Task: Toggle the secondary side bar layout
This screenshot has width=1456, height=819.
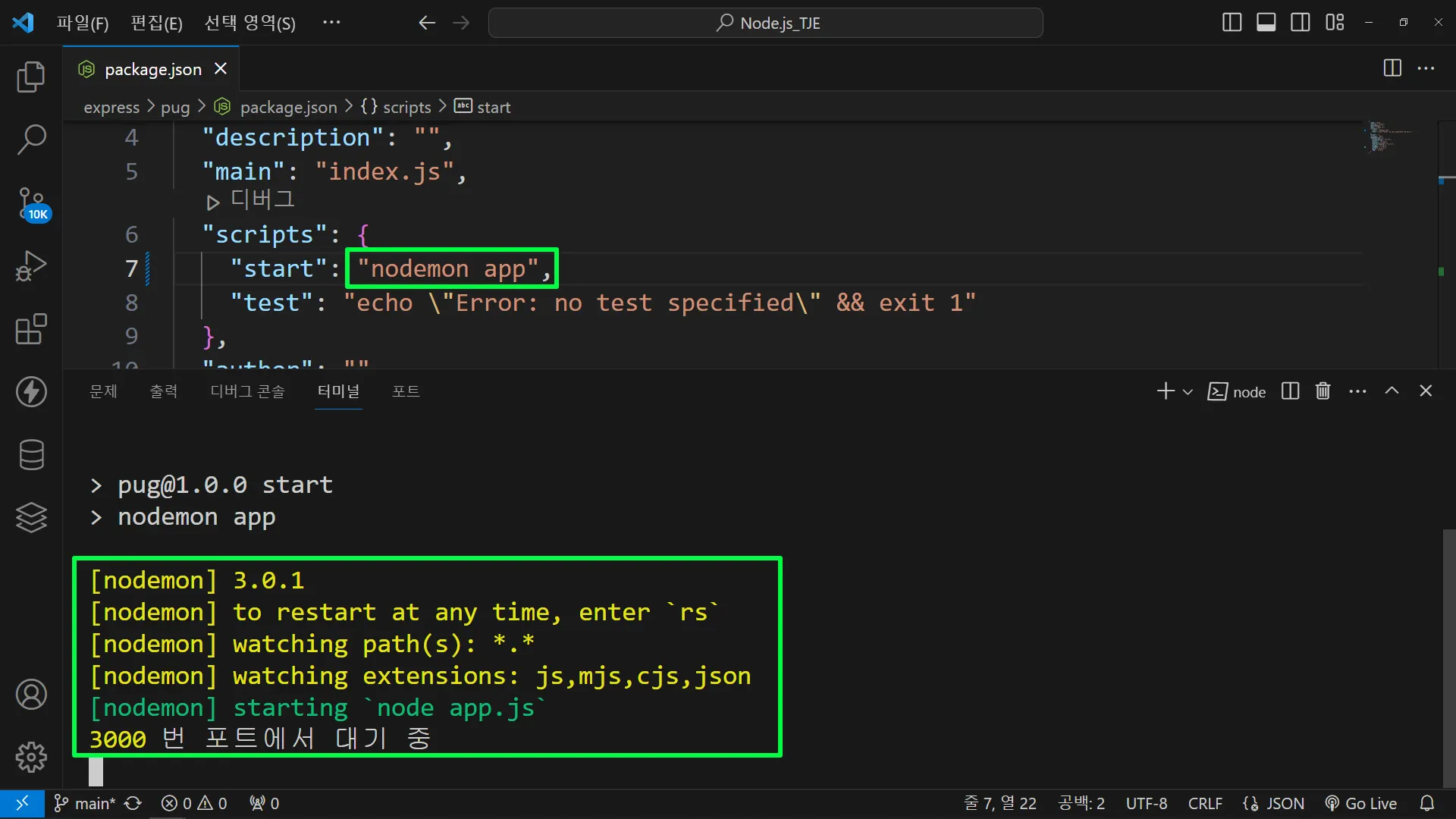Action: 1300,23
